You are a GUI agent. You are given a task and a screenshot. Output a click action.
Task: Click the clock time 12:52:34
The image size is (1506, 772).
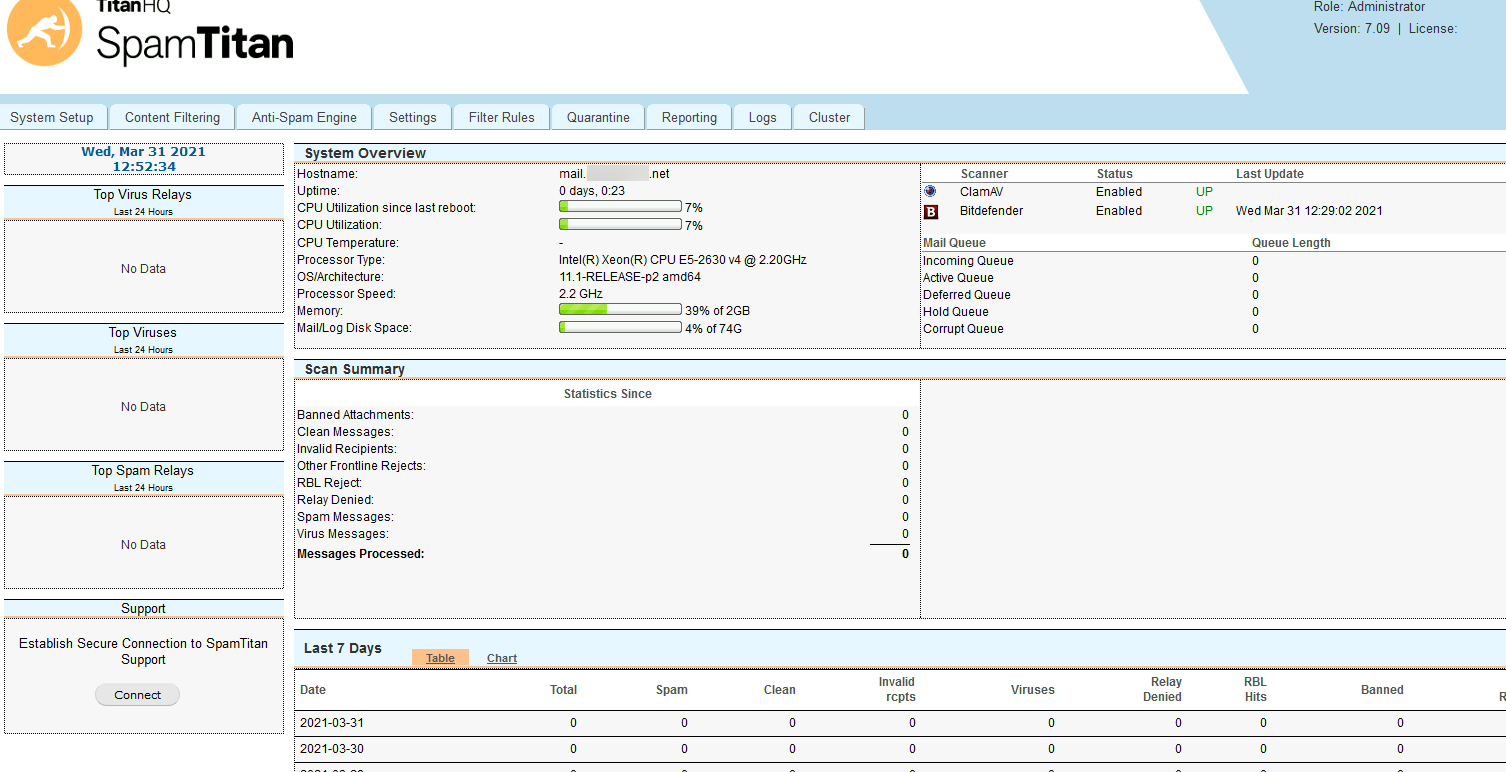(x=144, y=167)
